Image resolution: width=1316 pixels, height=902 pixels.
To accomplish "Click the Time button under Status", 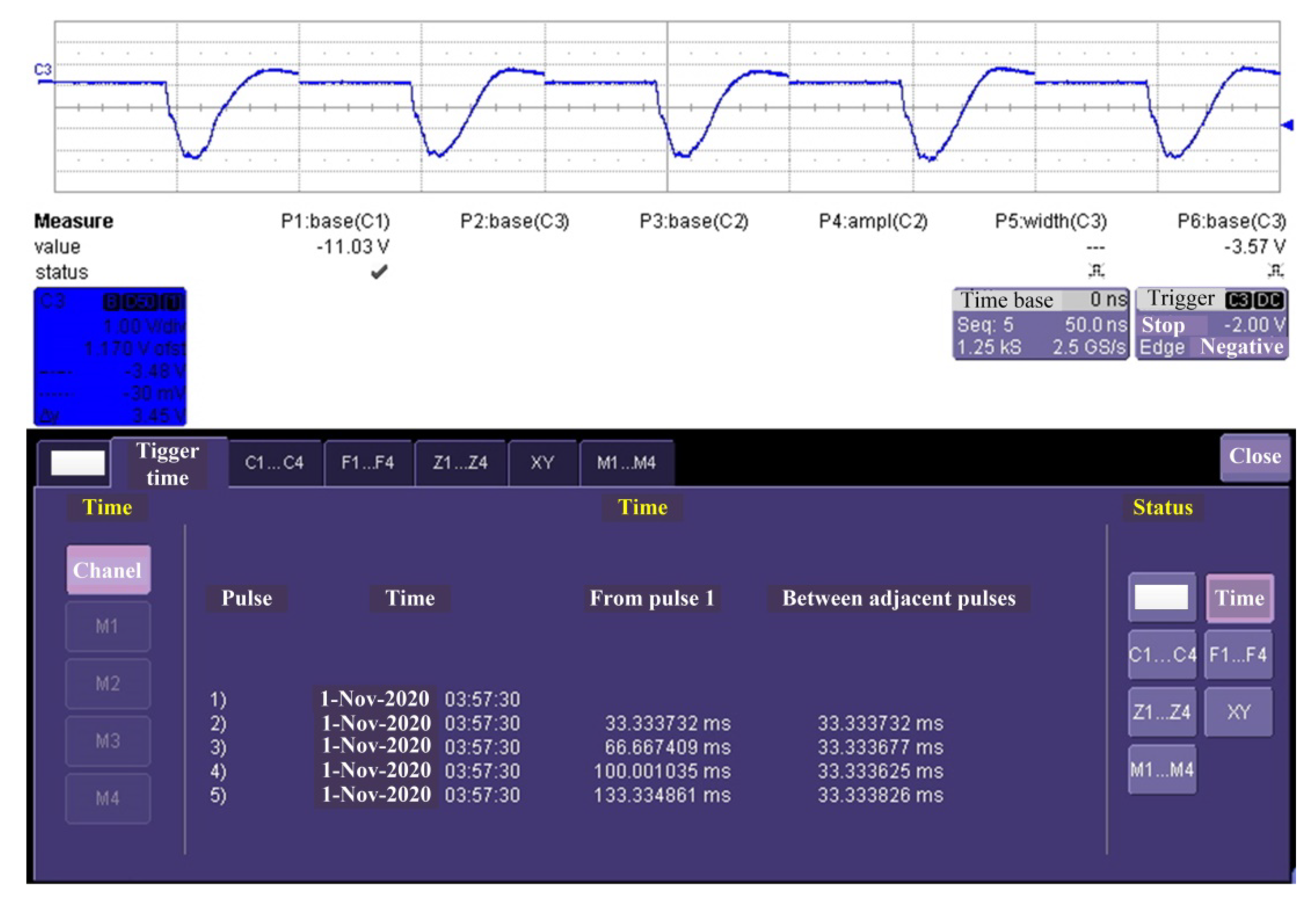I will [1239, 598].
